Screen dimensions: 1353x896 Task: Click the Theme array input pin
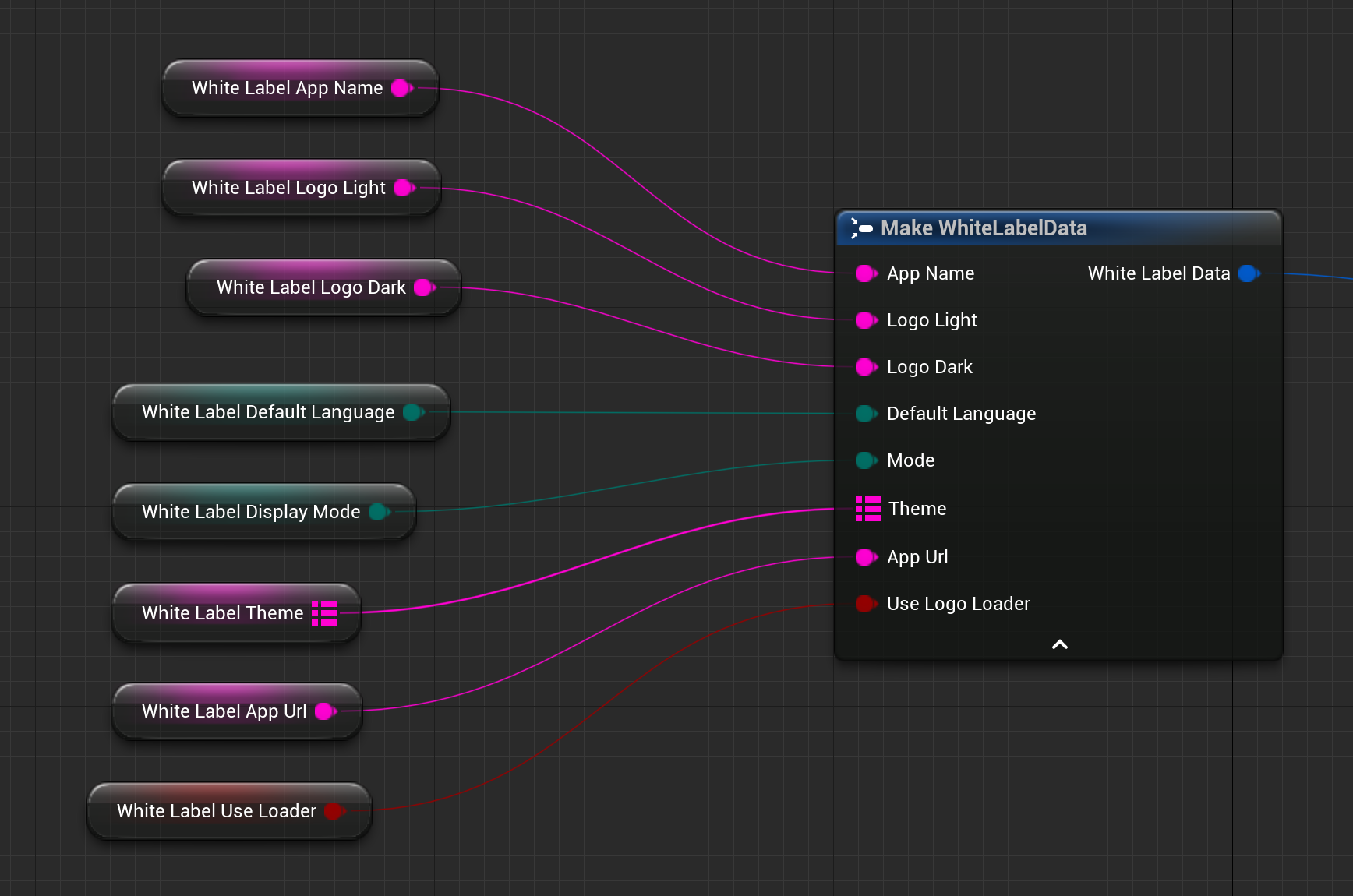click(867, 509)
